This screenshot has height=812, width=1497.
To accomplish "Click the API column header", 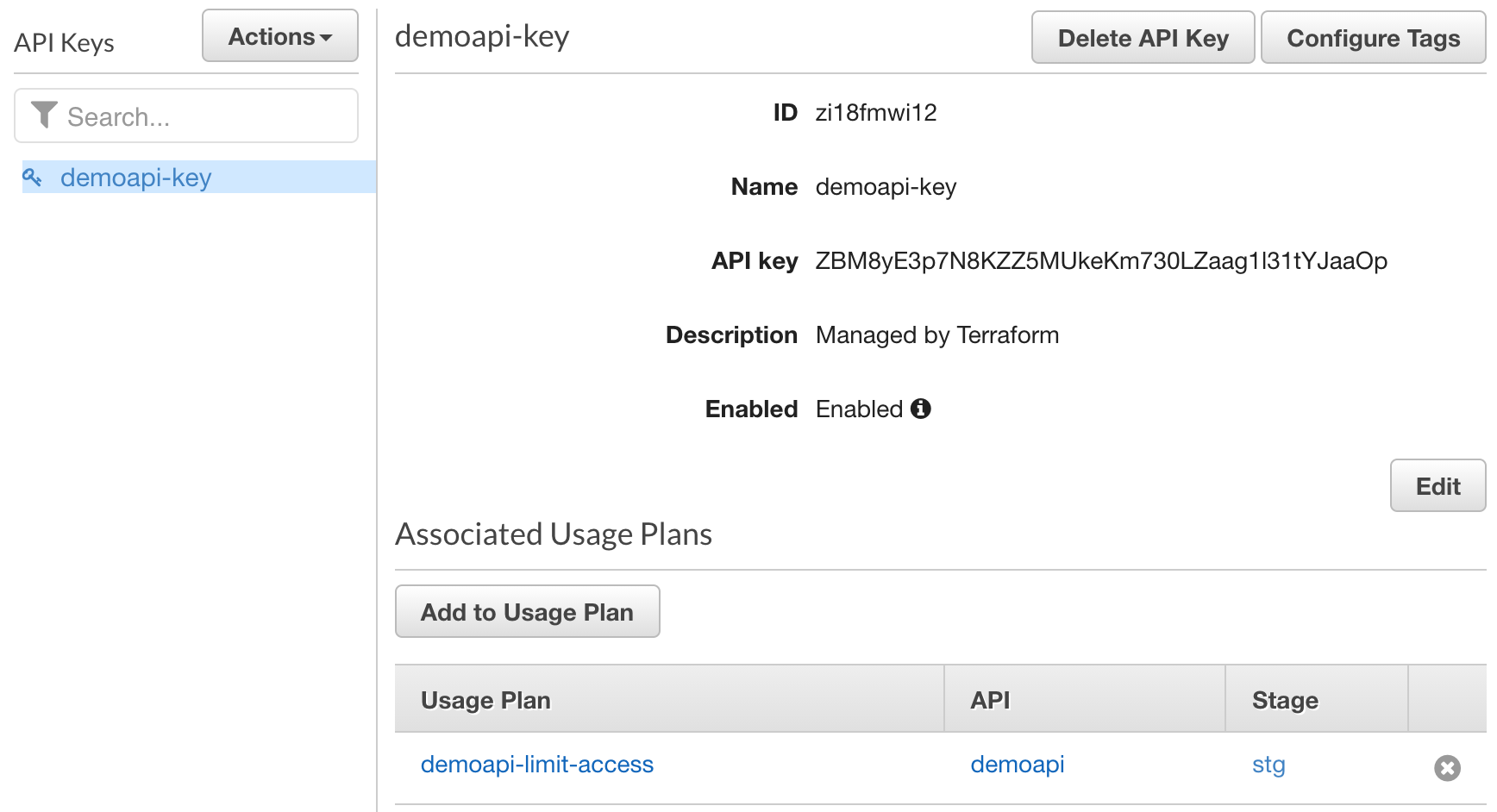I will pyautogui.click(x=990, y=700).
